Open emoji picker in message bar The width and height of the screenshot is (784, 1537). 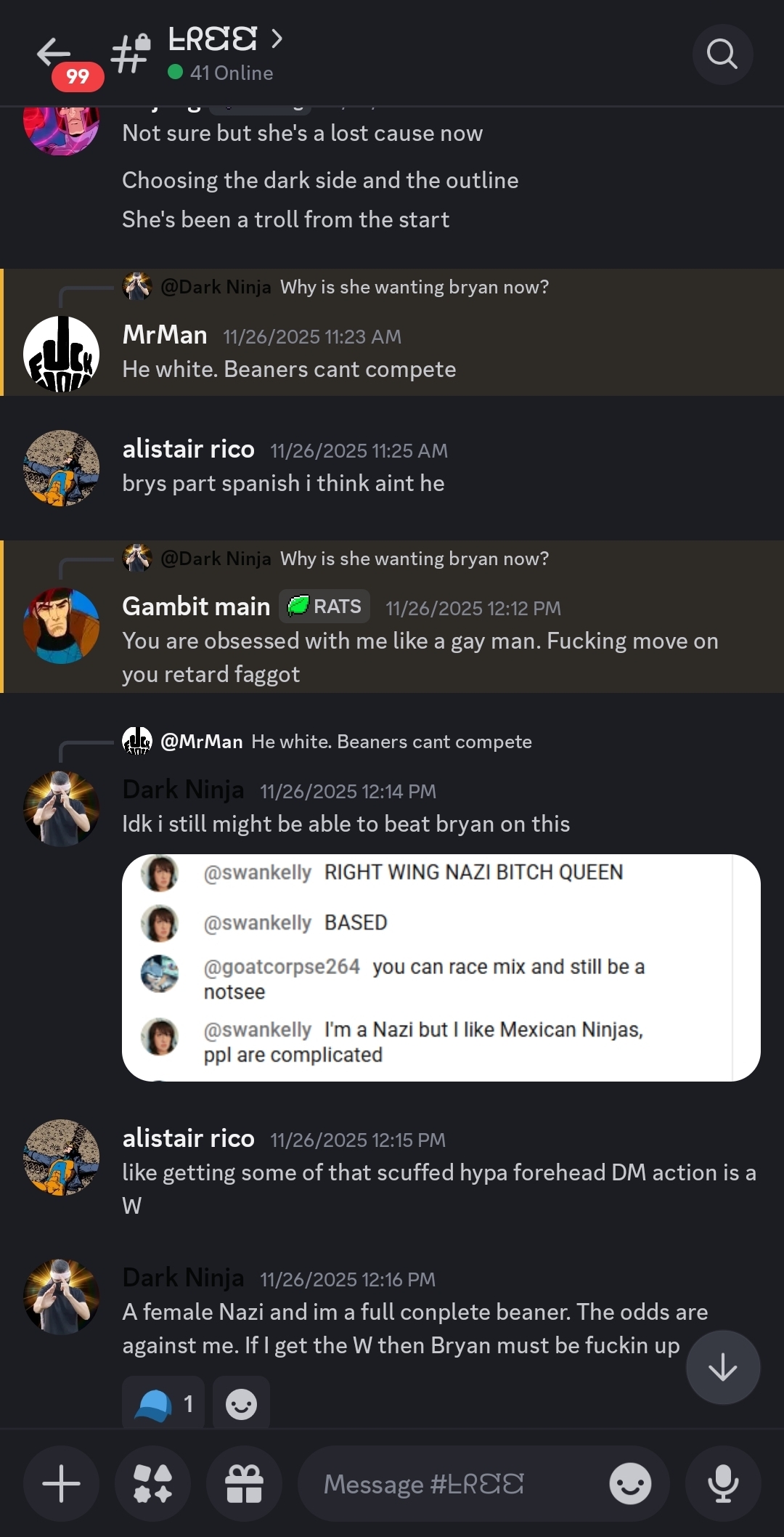(630, 1483)
